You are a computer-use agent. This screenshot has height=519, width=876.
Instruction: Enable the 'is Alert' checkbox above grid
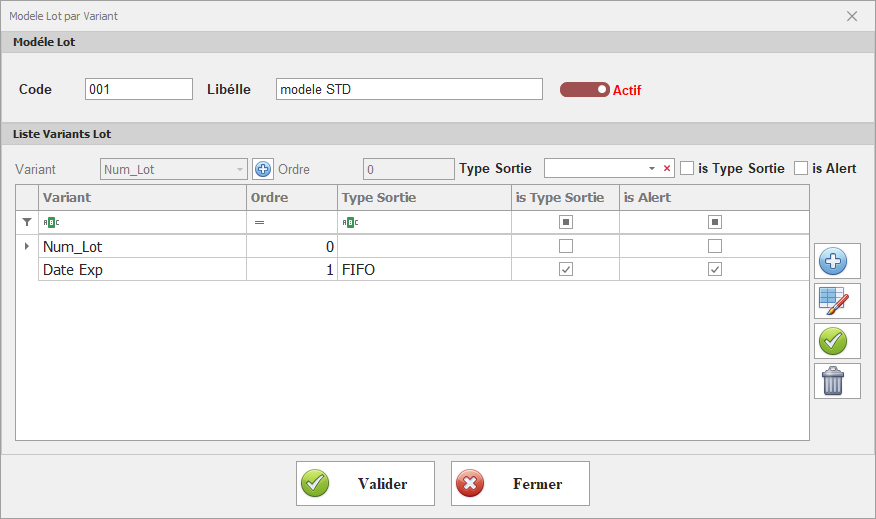pos(801,168)
